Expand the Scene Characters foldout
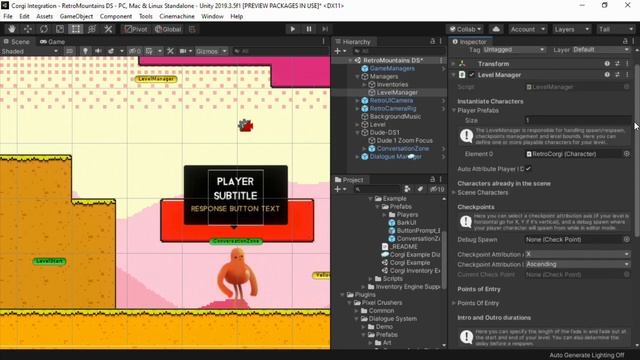640x360 pixels. pos(454,192)
